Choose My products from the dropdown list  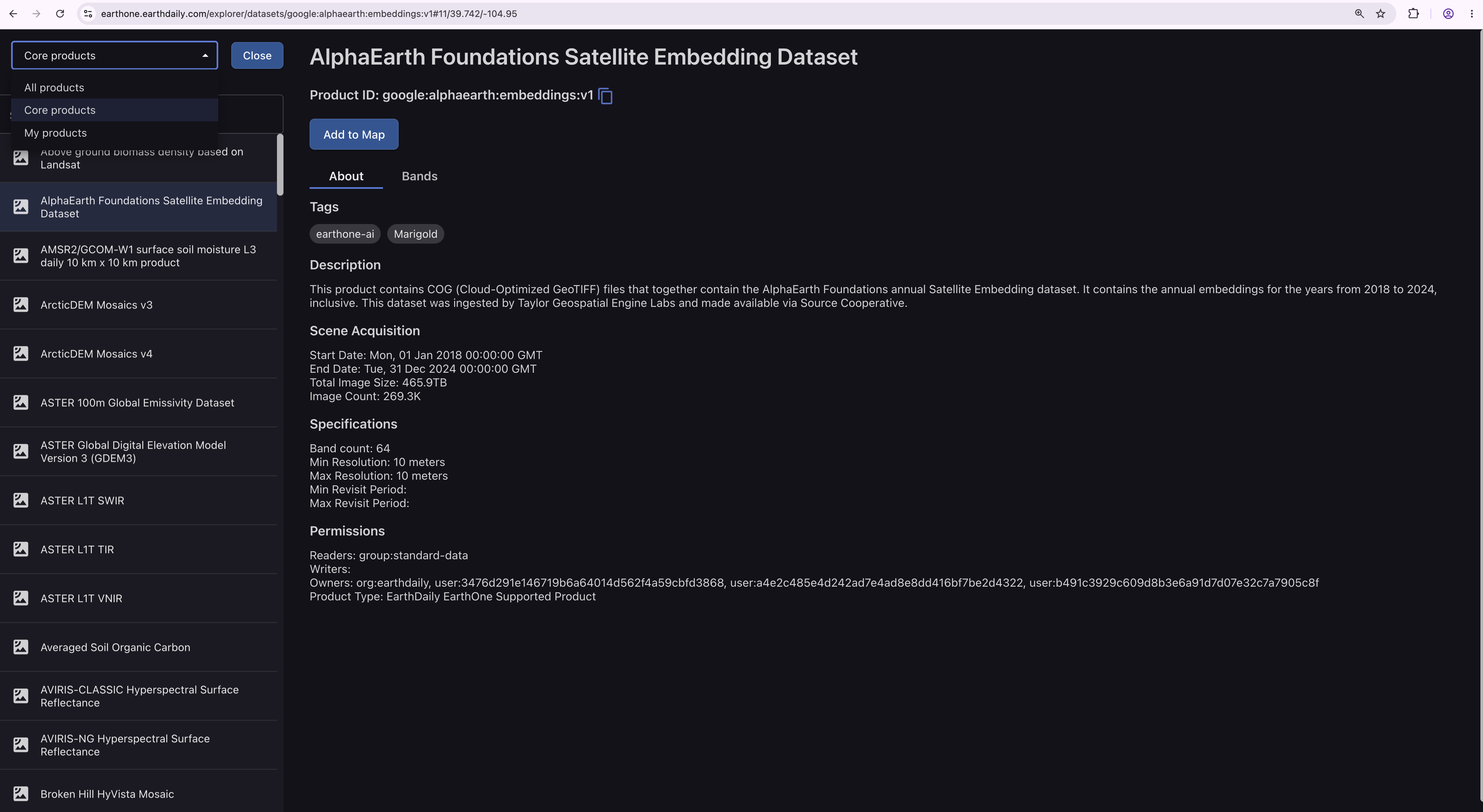(115, 133)
